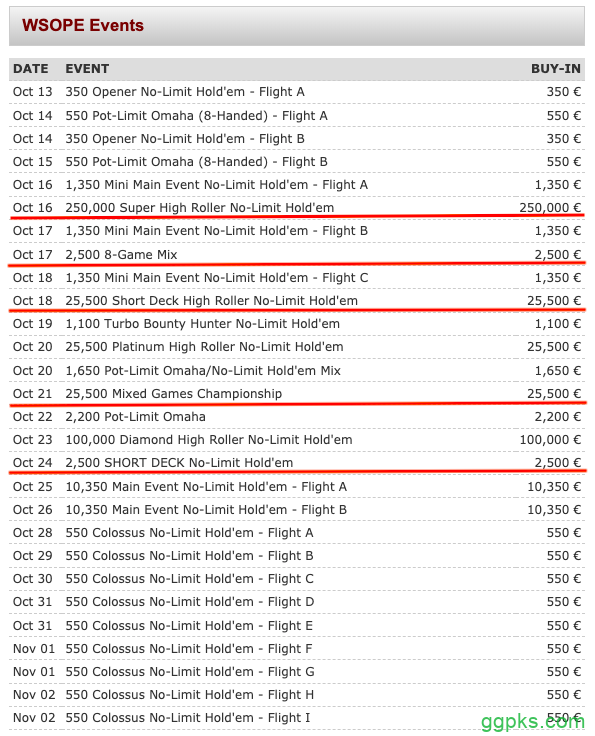Click the 100,000 € buy-in amount
The width and height of the screenshot is (595, 736).
coord(550,439)
